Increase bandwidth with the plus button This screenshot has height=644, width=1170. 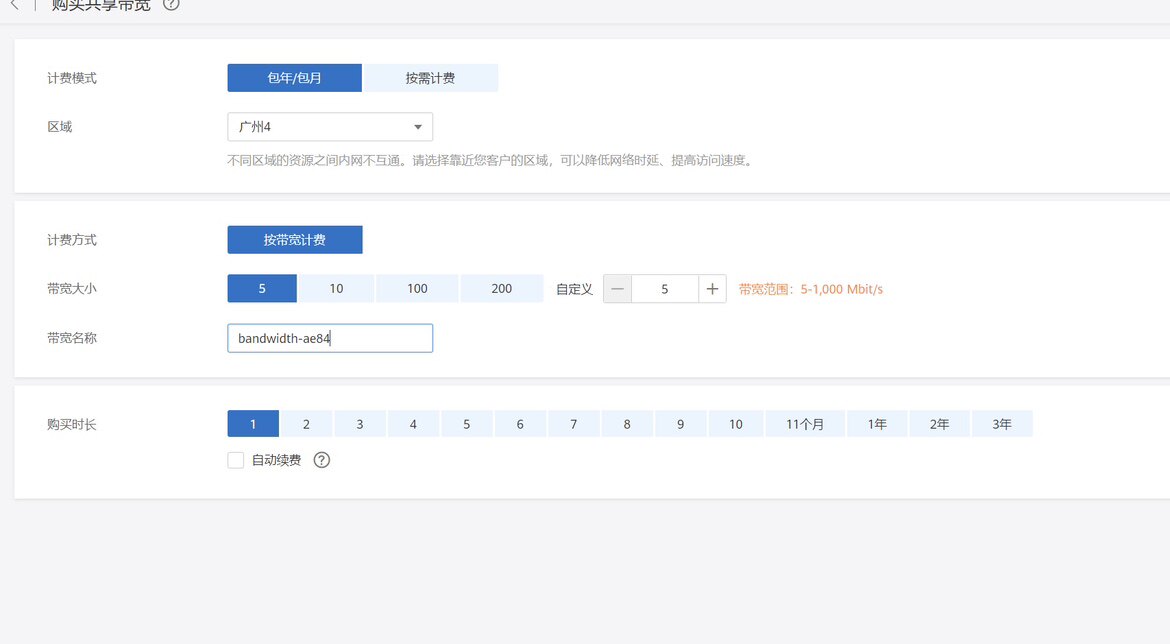(713, 289)
